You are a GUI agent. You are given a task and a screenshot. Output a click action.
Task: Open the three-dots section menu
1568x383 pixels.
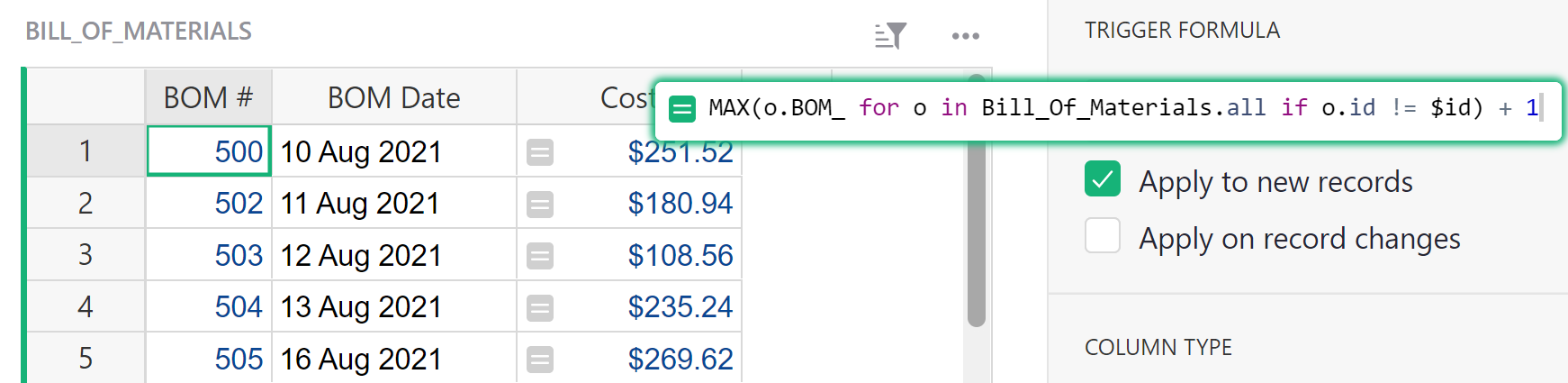coord(965,36)
